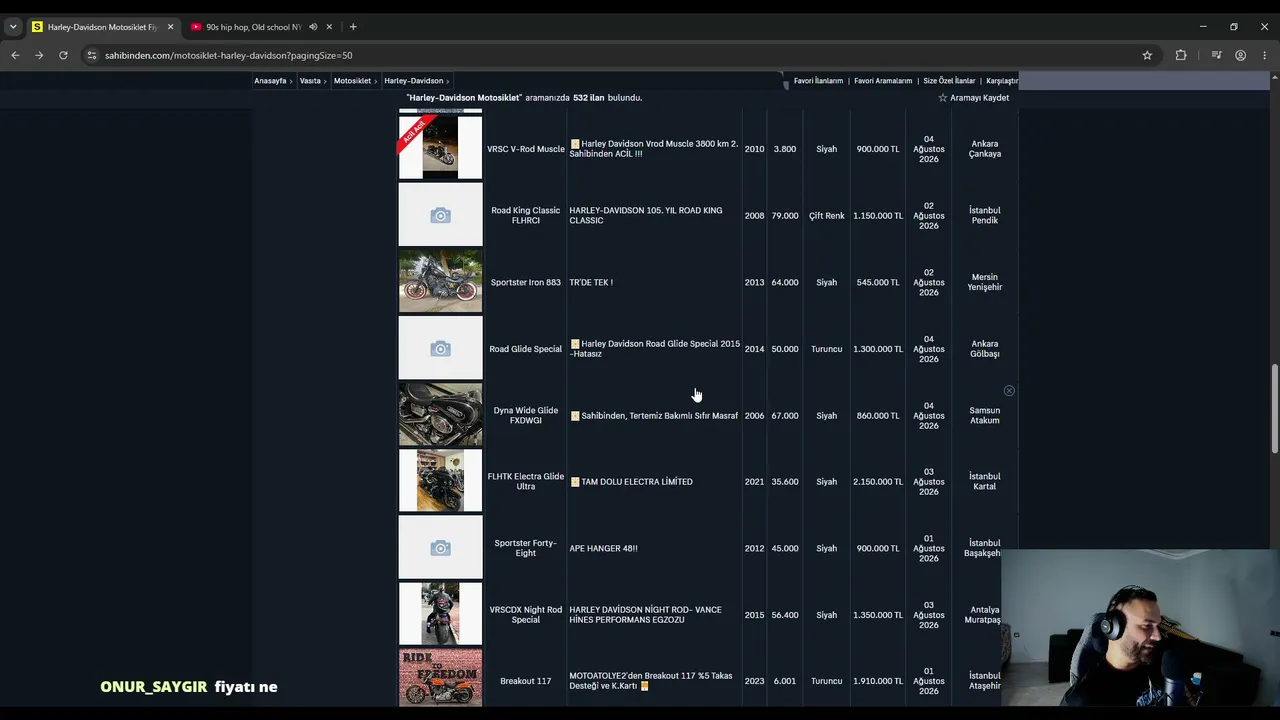The height and width of the screenshot is (720, 1280).
Task: Open the Chrome profile avatar
Action: [1241, 55]
